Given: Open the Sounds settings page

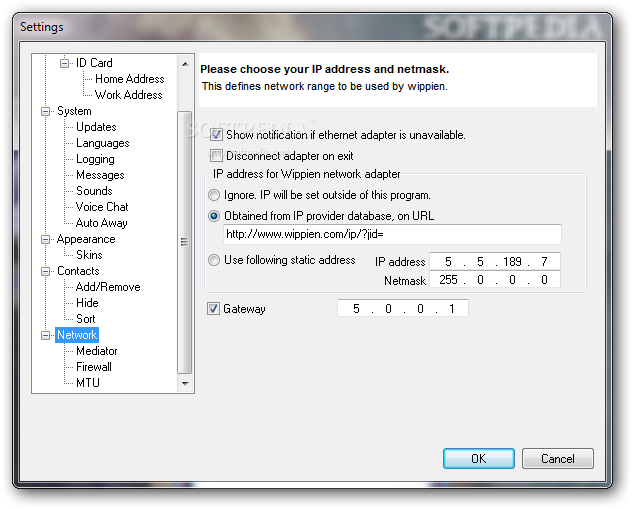Looking at the screenshot, I should (x=94, y=191).
